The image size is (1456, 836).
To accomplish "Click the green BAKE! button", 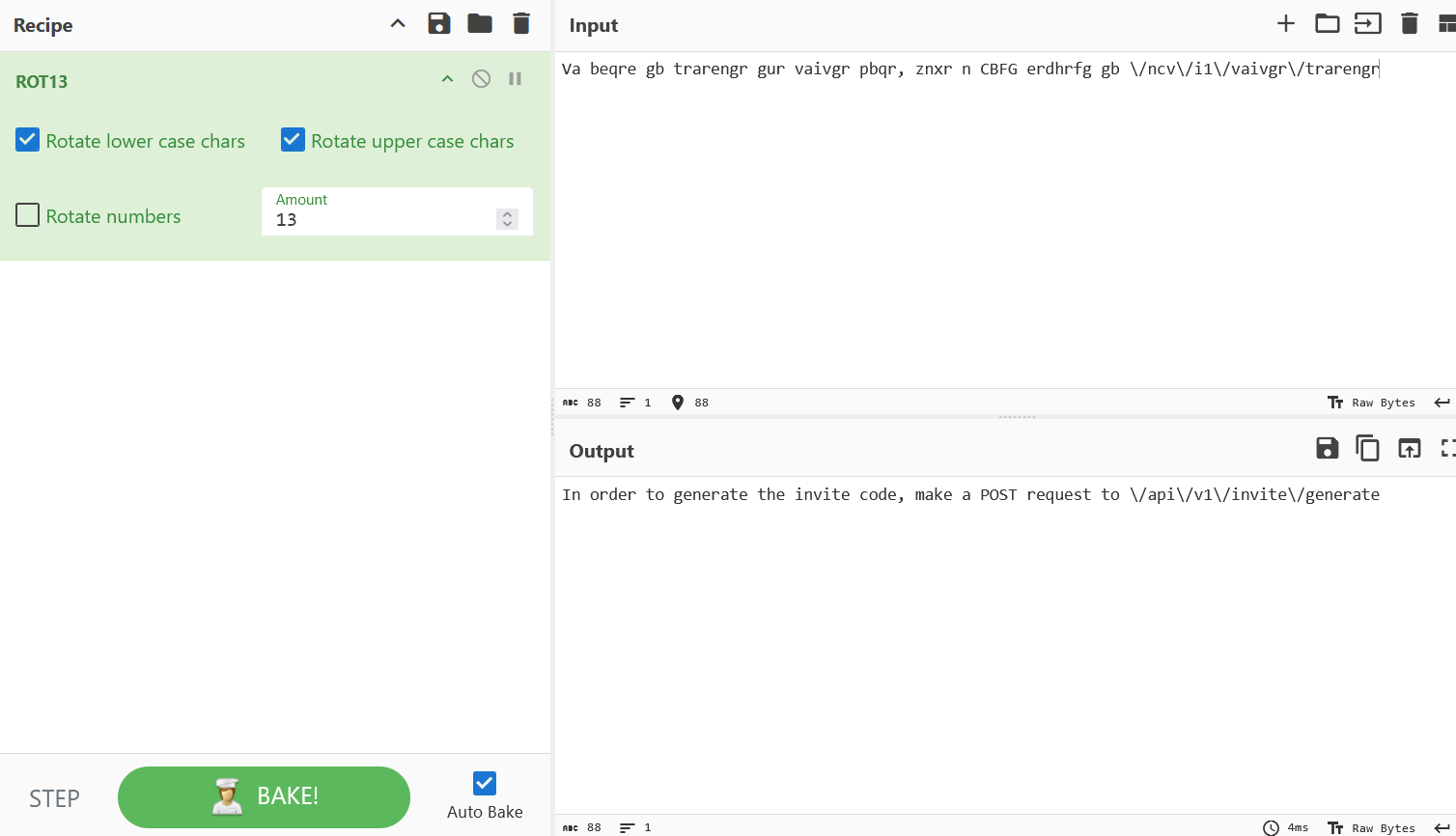I will coord(264,797).
